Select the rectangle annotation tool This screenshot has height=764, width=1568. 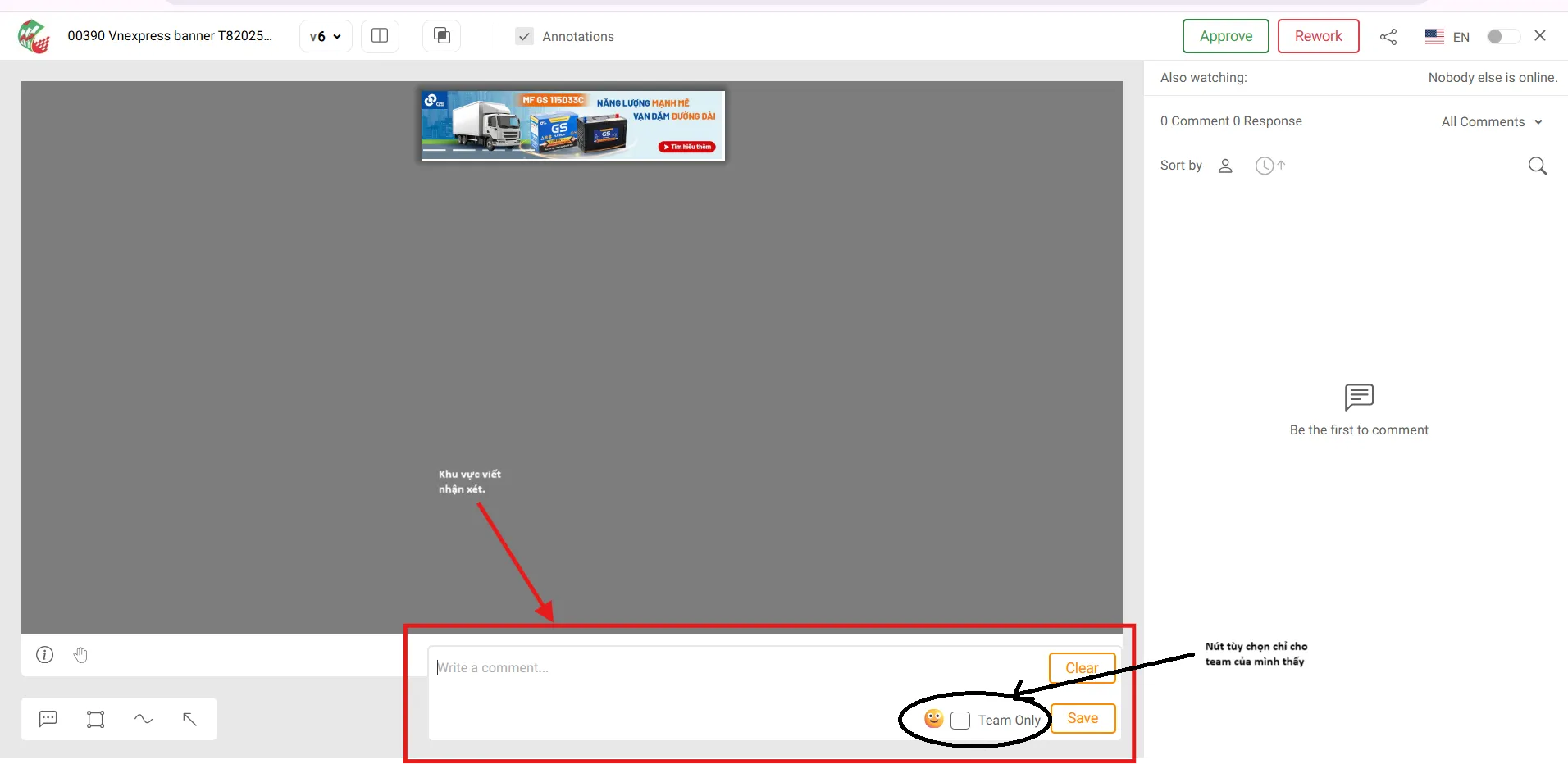(x=96, y=719)
